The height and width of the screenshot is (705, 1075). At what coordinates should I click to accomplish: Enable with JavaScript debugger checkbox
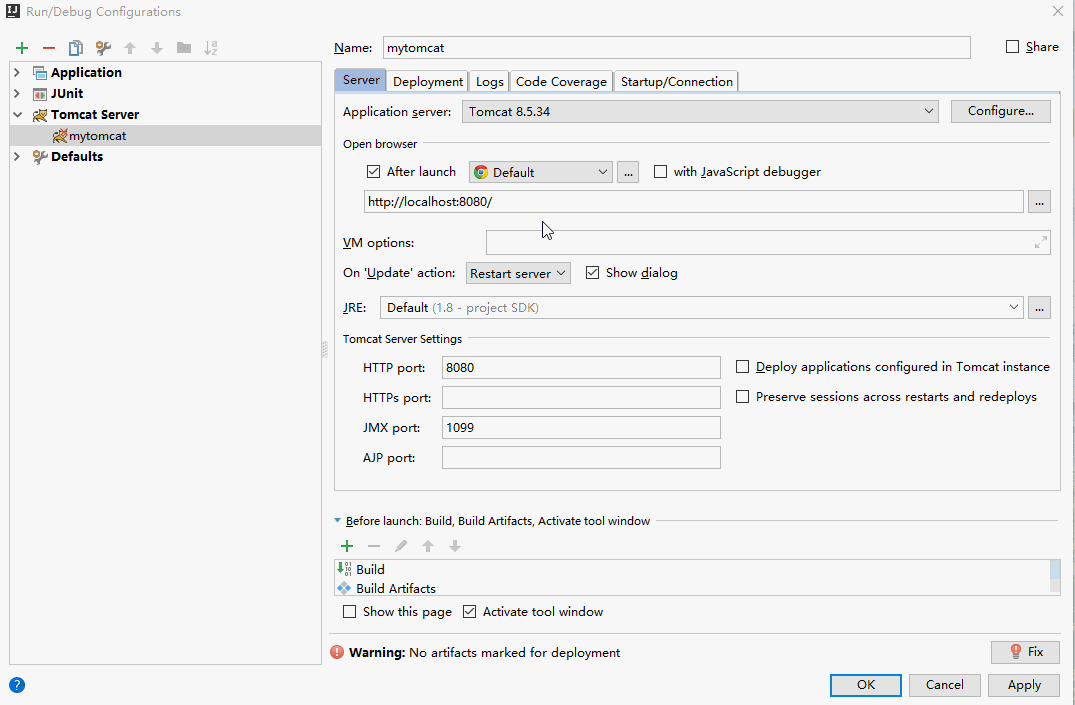(x=660, y=171)
